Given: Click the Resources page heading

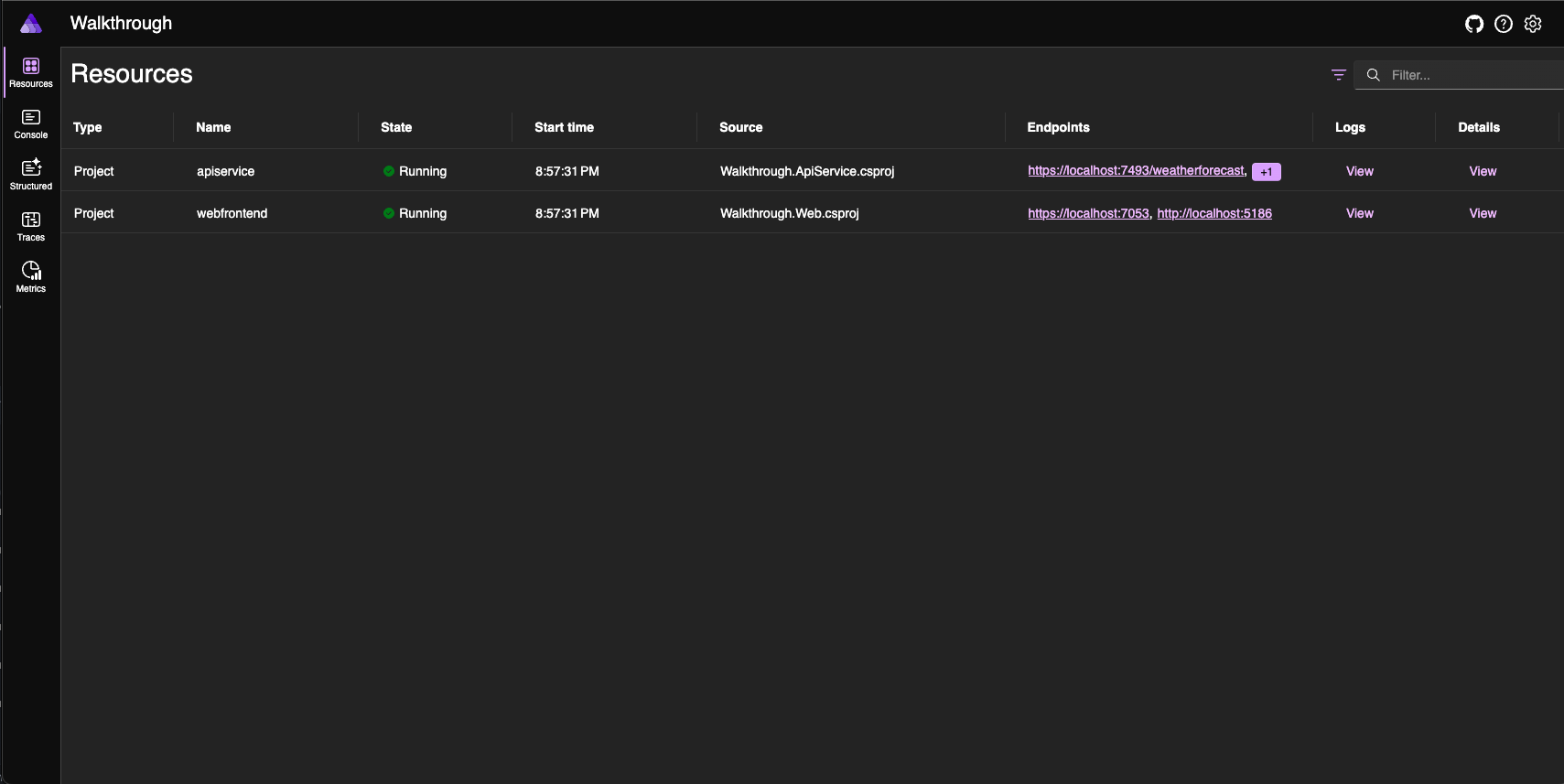Looking at the screenshot, I should pos(132,74).
